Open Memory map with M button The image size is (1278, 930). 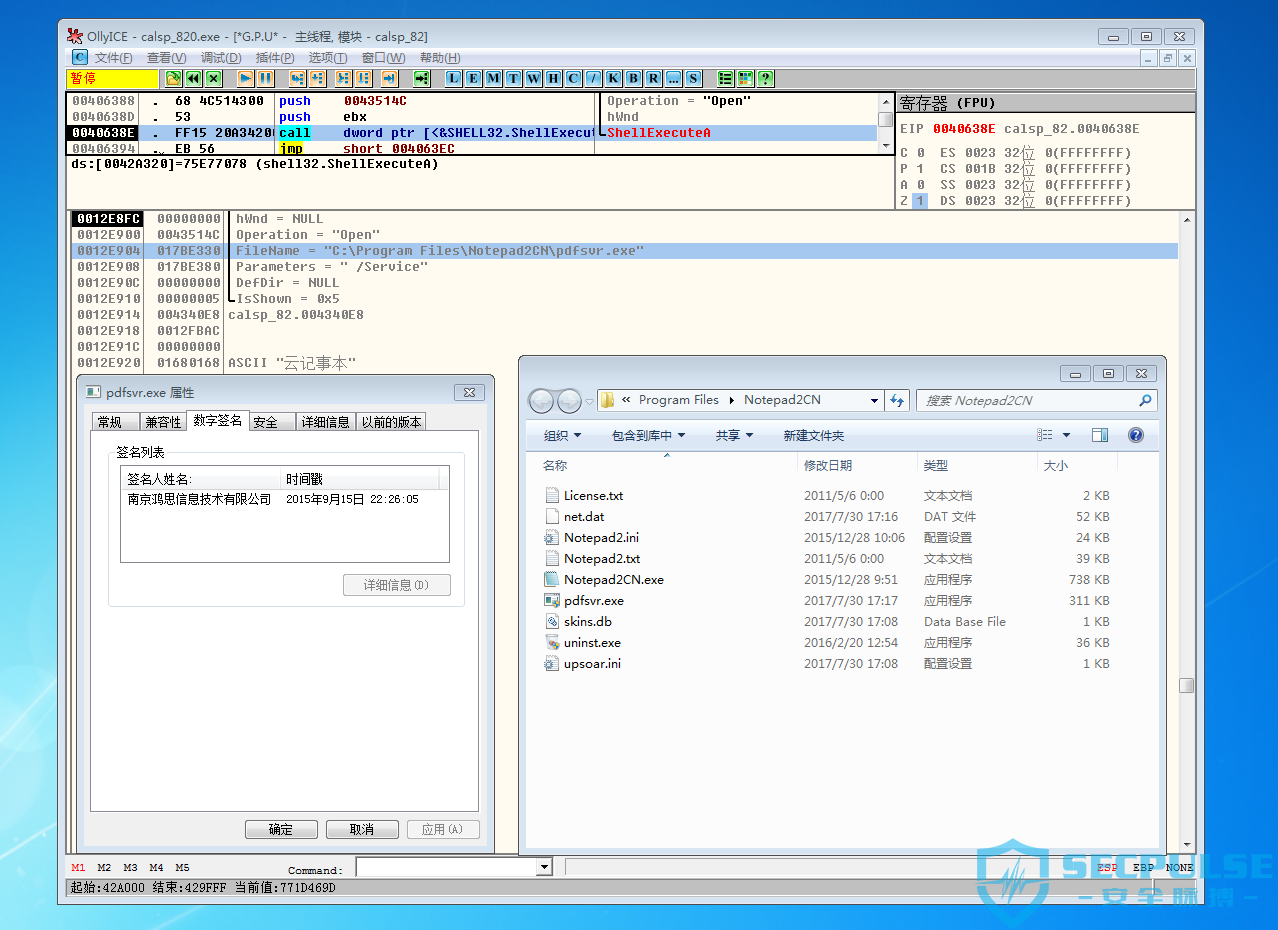pyautogui.click(x=493, y=78)
